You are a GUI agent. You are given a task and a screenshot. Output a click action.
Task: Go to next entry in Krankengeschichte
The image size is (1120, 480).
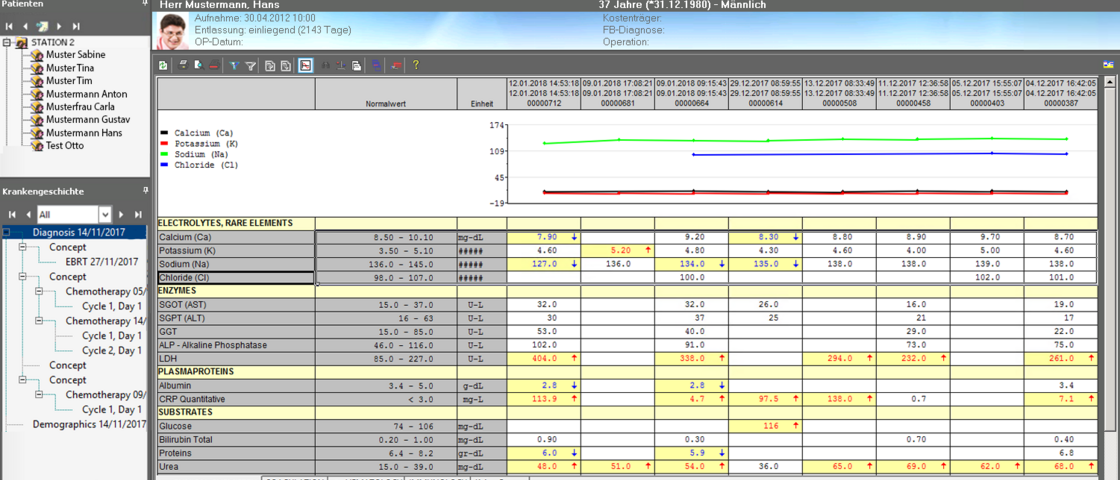[121, 214]
